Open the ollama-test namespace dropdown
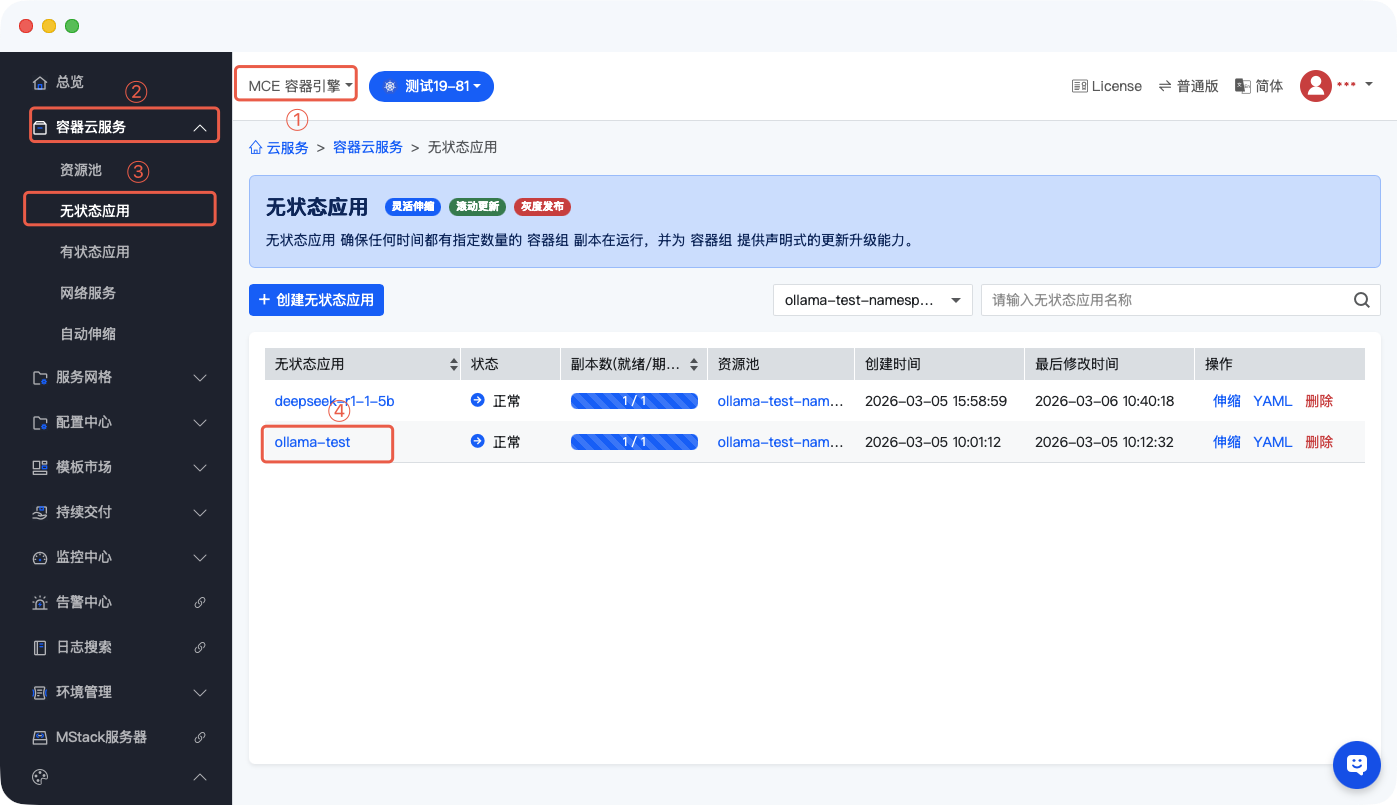This screenshot has width=1397, height=805. (872, 300)
